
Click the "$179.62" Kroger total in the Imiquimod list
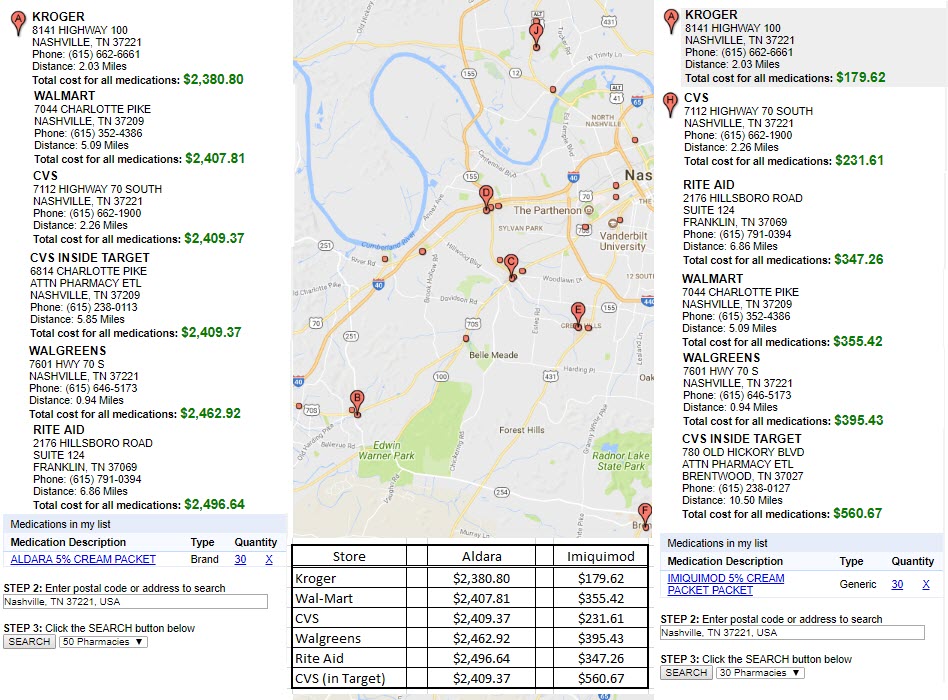(861, 77)
